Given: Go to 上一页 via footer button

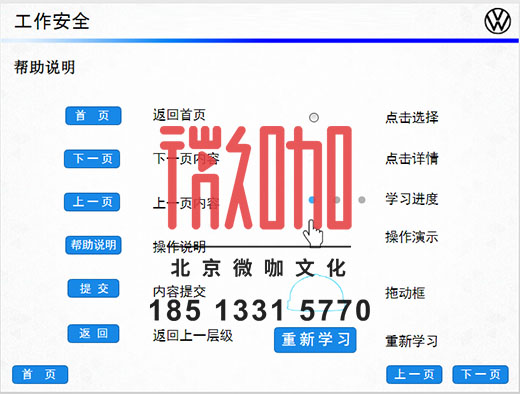Looking at the screenshot, I should [414, 375].
